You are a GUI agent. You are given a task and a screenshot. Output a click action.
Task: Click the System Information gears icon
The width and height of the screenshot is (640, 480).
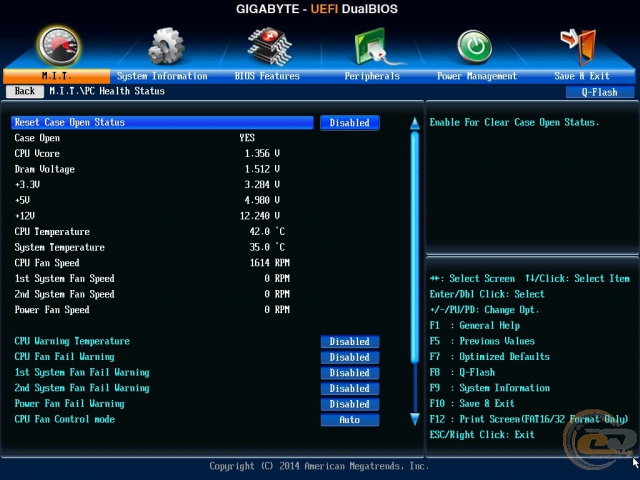tap(166, 46)
